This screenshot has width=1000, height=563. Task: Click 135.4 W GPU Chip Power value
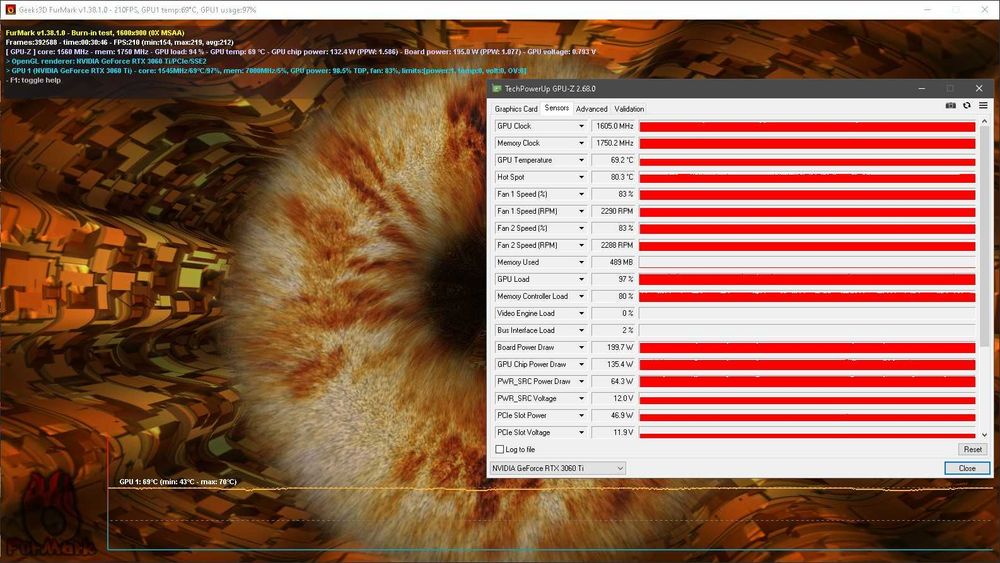[x=614, y=364]
